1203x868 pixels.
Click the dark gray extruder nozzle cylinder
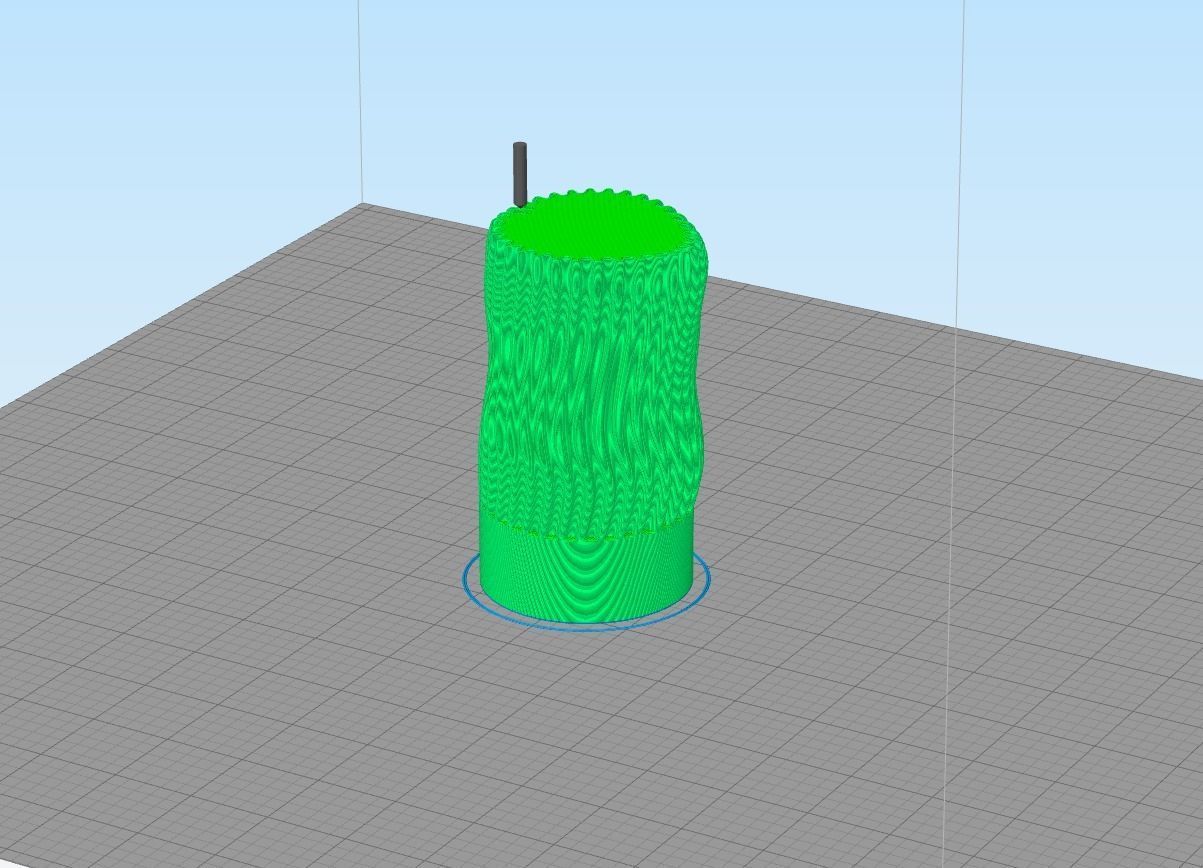(520, 174)
